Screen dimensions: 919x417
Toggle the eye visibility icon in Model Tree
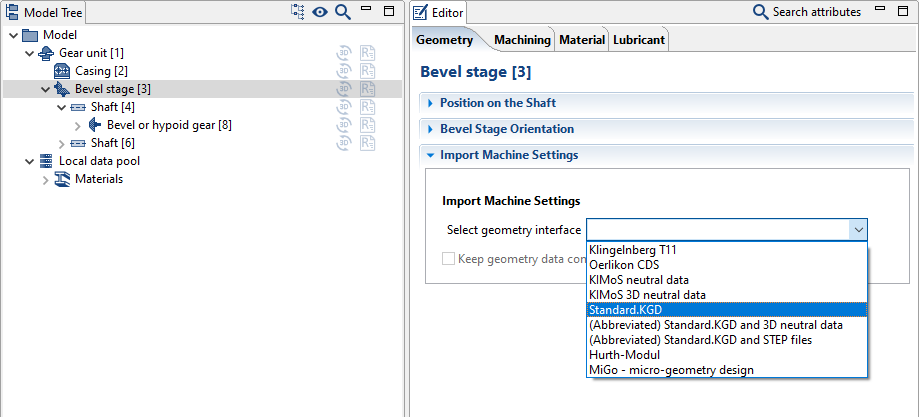[320, 12]
